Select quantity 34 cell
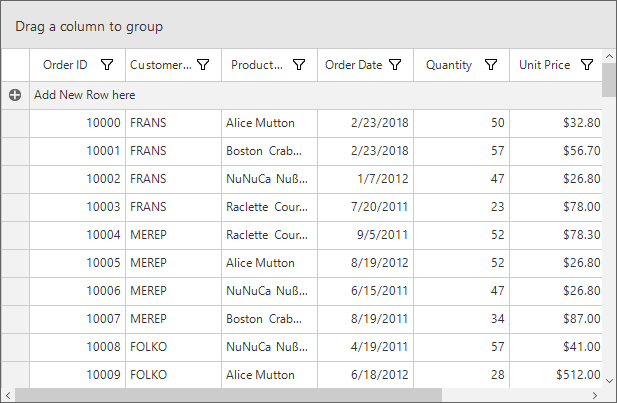This screenshot has width=617, height=403. coord(462,319)
